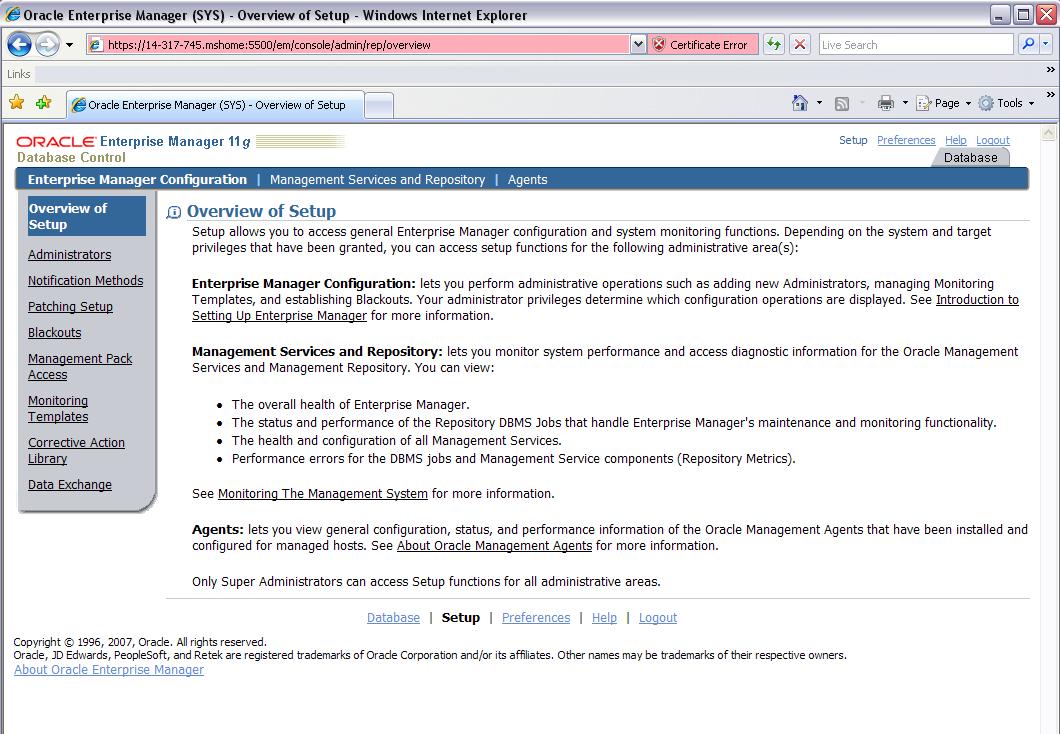Click the Help link in the header

point(955,140)
